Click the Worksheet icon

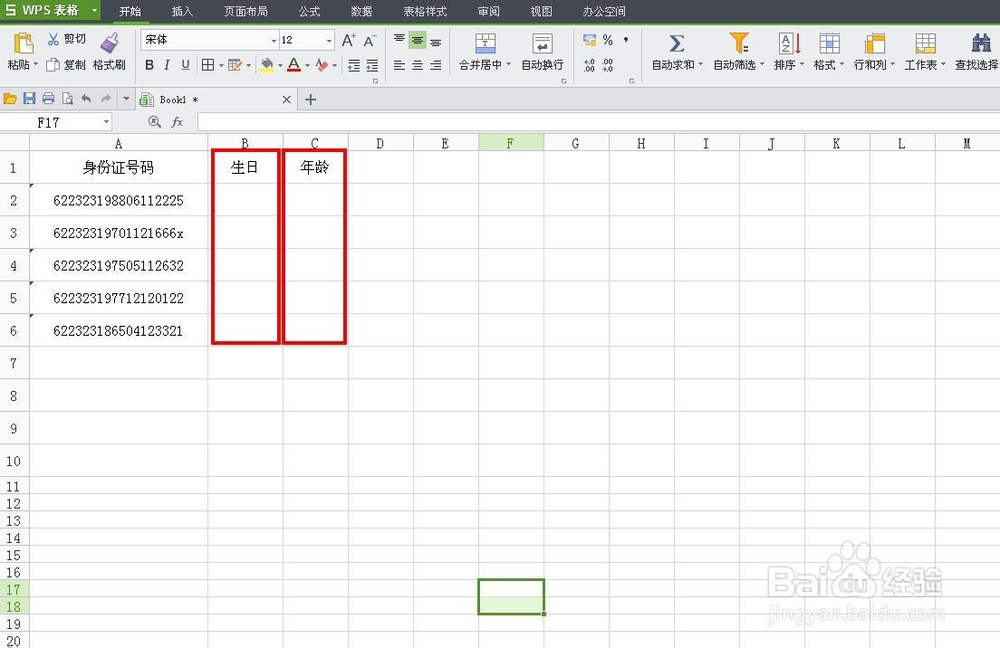click(x=925, y=43)
